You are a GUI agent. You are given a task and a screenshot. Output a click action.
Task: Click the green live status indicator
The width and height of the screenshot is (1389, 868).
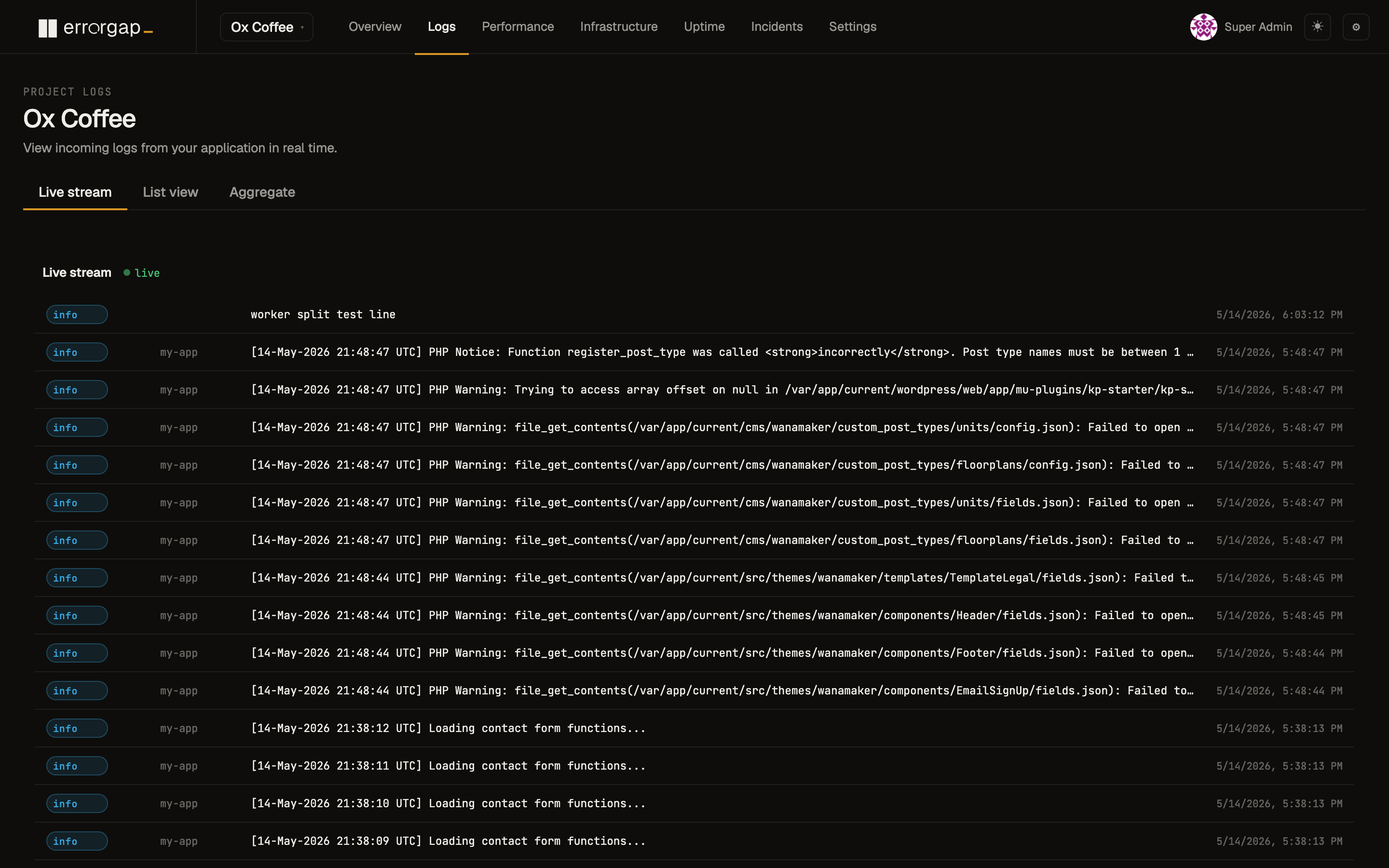coord(142,273)
